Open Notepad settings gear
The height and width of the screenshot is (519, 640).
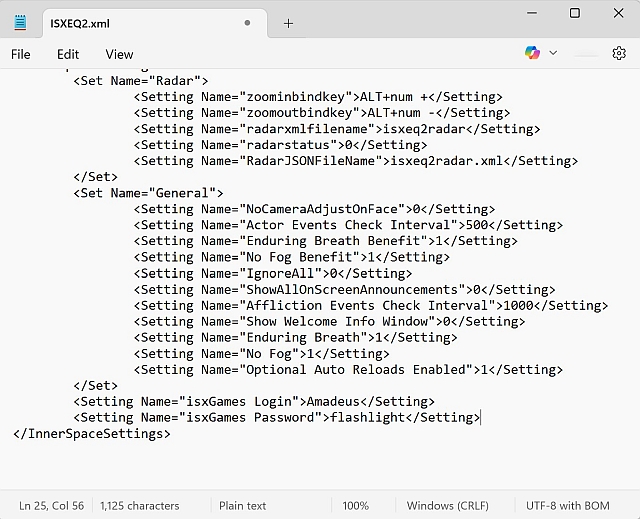click(618, 53)
